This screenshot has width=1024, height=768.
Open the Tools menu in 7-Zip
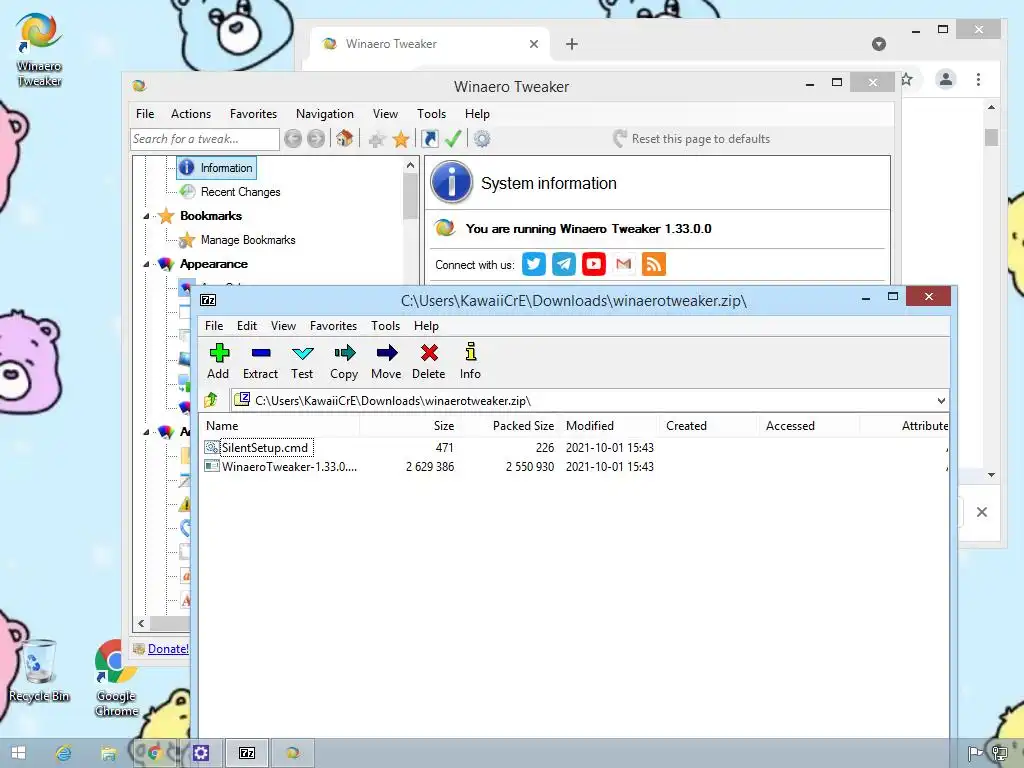pyautogui.click(x=385, y=325)
